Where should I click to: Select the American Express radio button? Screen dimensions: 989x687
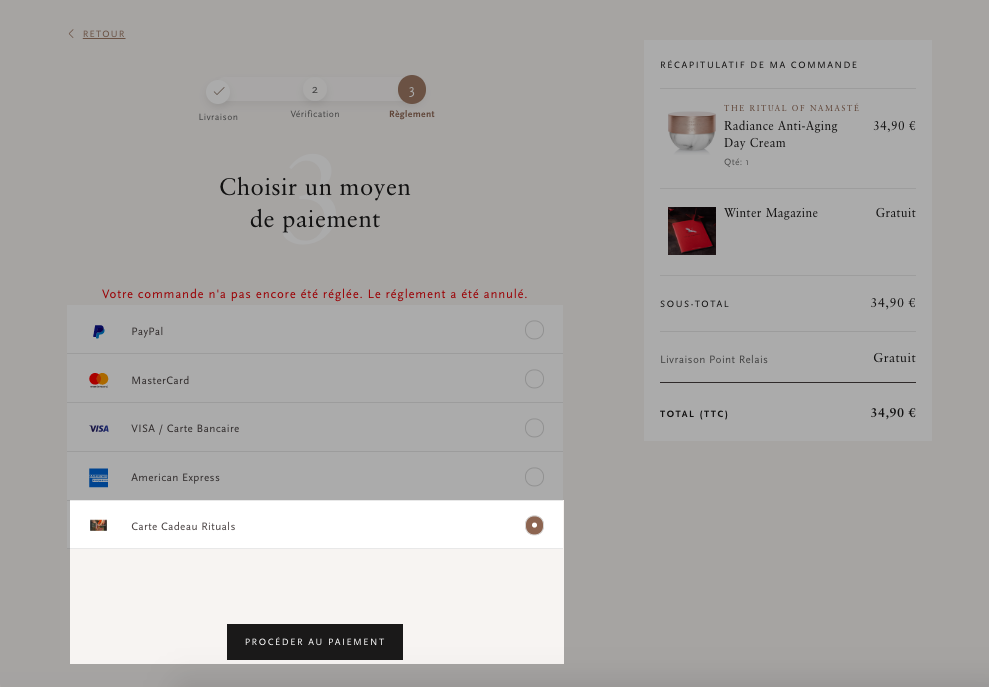point(534,477)
